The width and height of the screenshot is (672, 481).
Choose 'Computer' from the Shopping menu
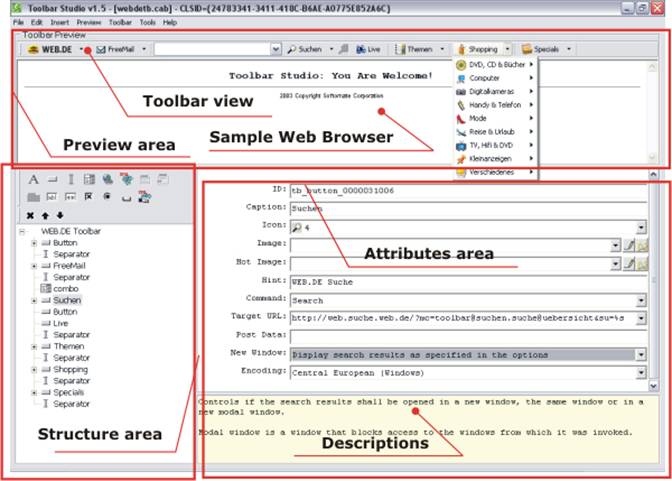[495, 78]
